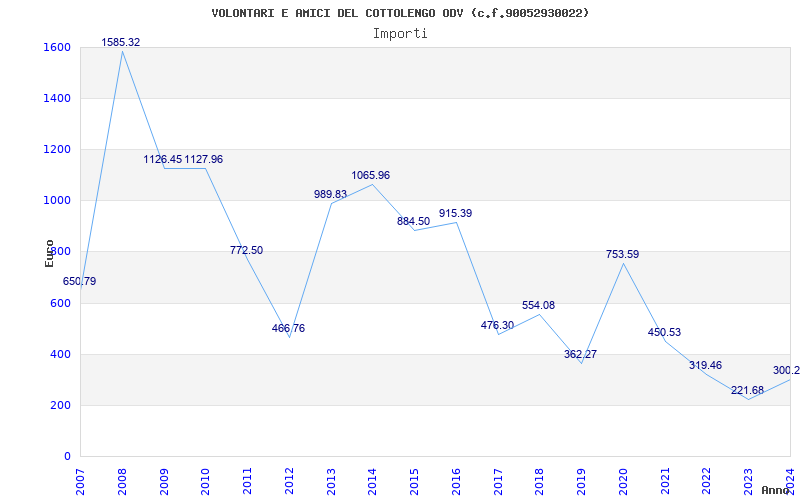Click the 2013 x-axis year label
This screenshot has width=800, height=500.
click(331, 481)
